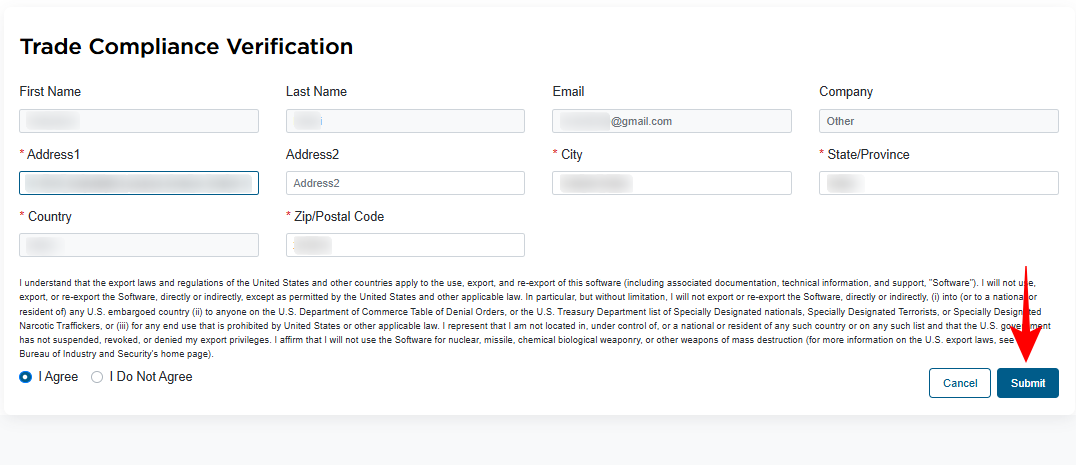
Task: Focus the Zip/Postal Code input
Action: point(405,245)
